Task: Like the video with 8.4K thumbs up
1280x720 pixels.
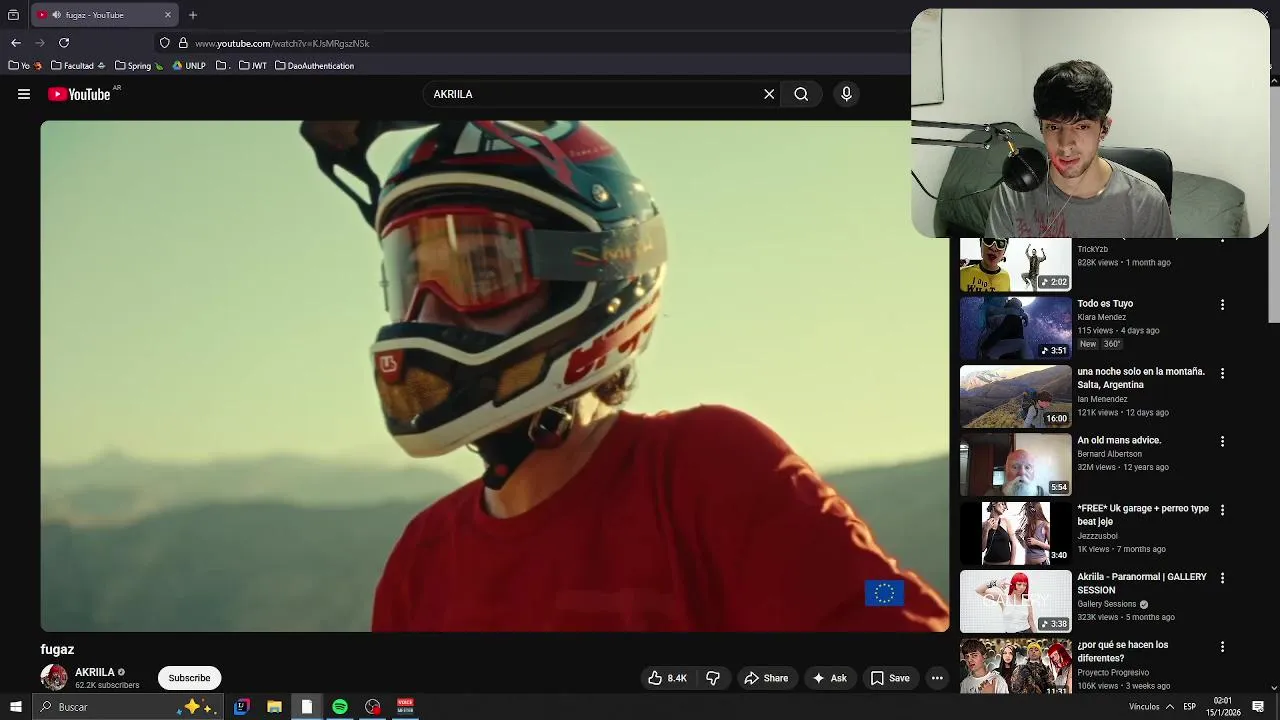Action: (x=668, y=678)
